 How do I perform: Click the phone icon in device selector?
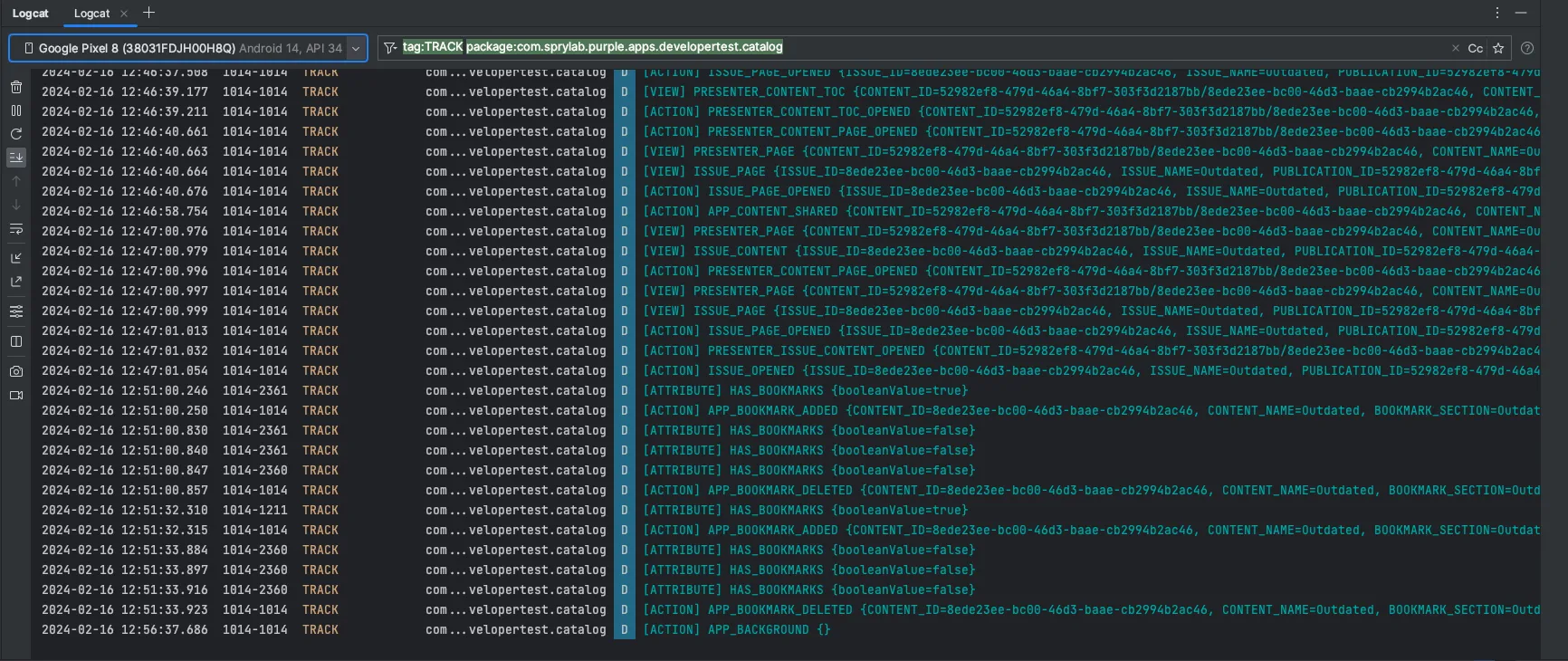[29, 48]
